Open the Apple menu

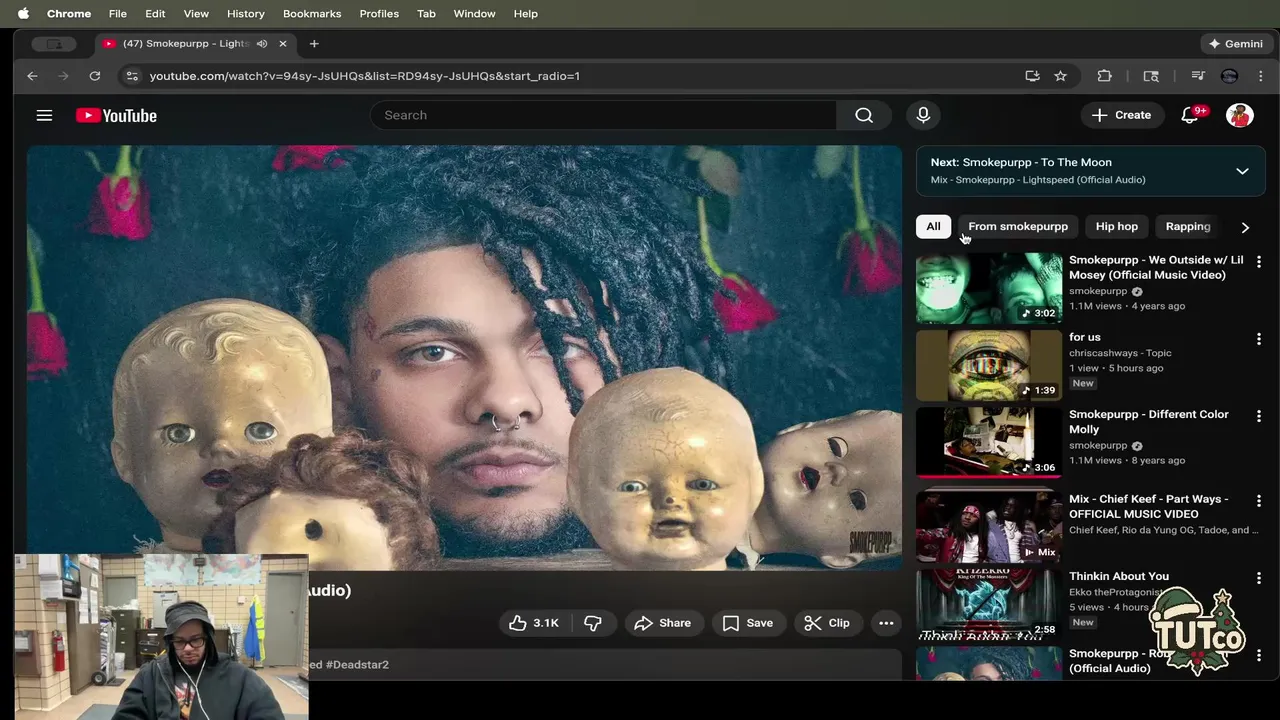click(x=23, y=14)
